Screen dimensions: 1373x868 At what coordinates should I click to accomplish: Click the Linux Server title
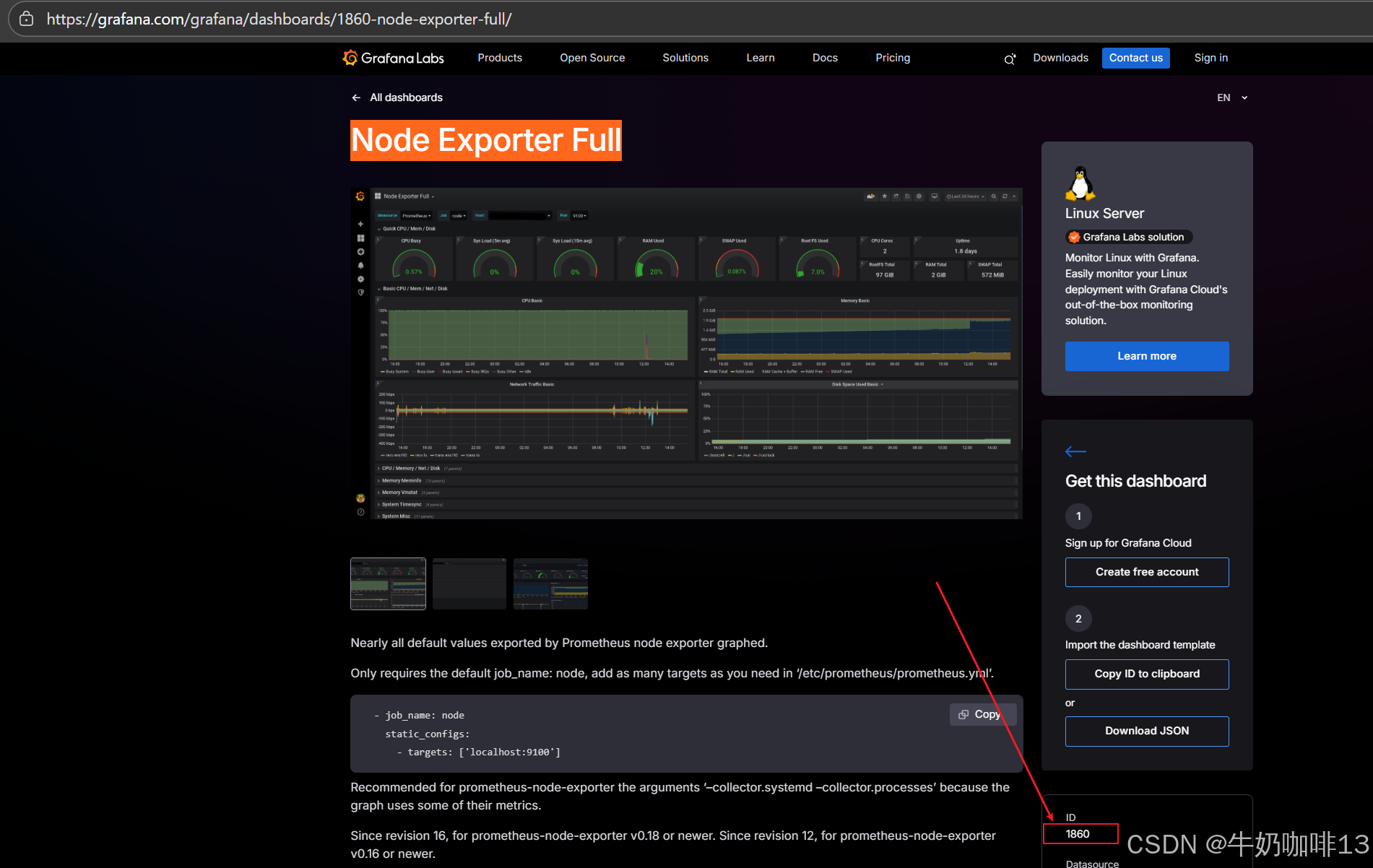coord(1104,213)
